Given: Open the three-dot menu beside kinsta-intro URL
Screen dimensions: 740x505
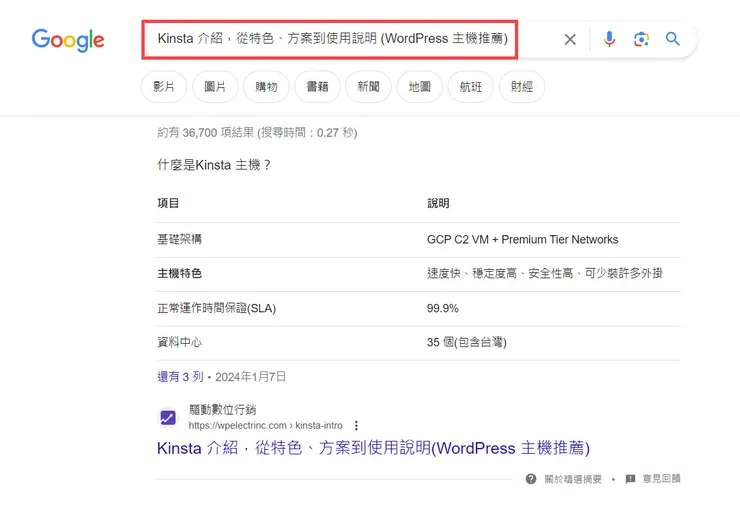Looking at the screenshot, I should 356,426.
